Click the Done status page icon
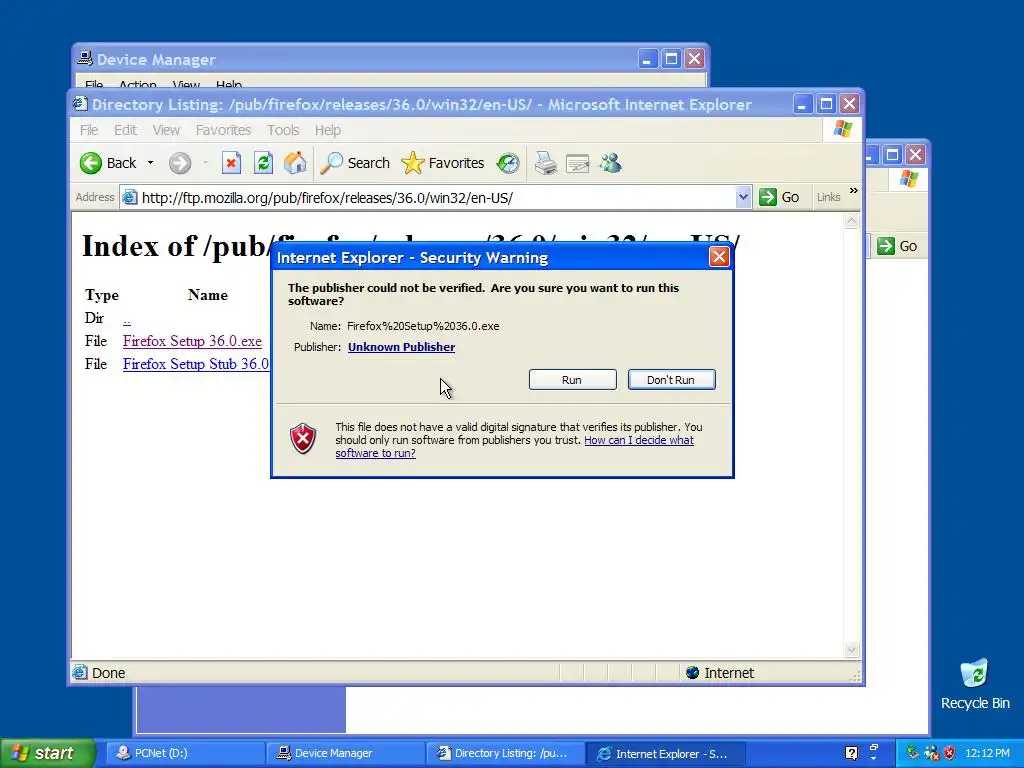 [80, 672]
